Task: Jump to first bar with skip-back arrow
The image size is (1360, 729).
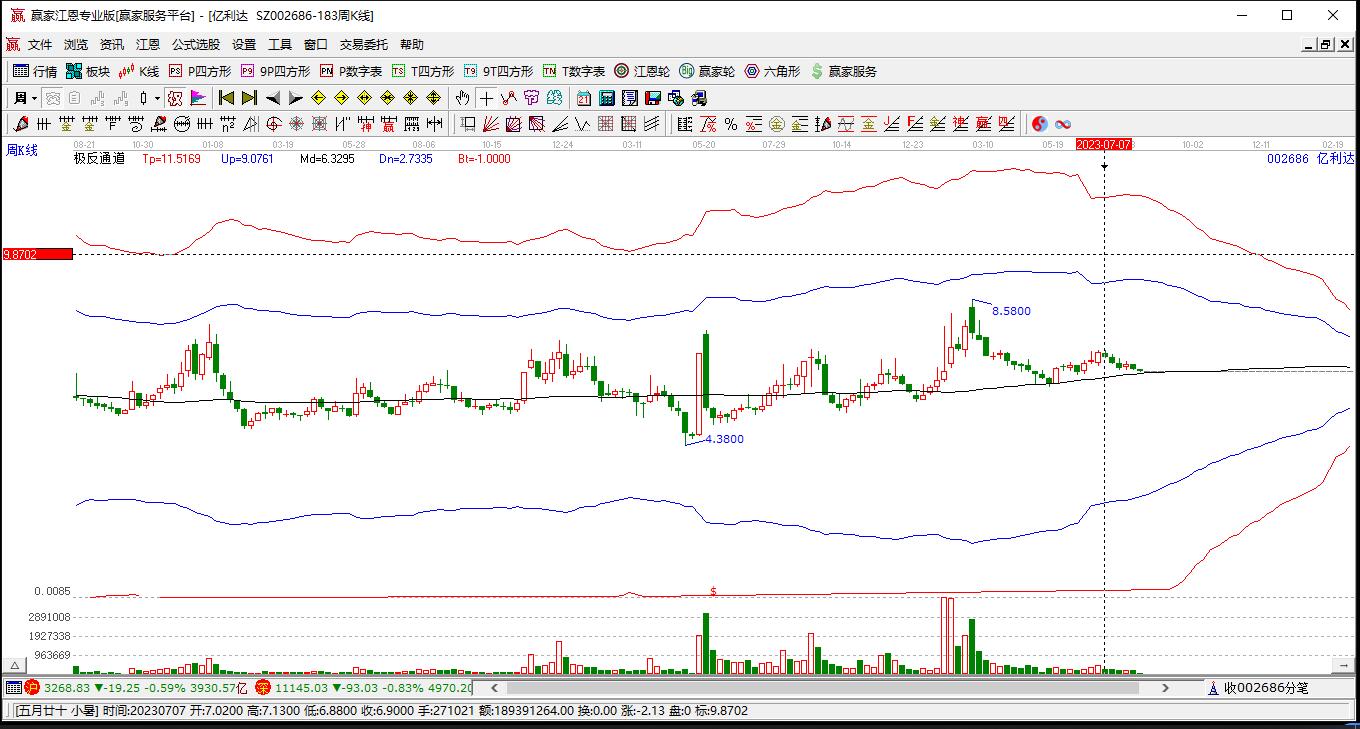Action: (227, 98)
